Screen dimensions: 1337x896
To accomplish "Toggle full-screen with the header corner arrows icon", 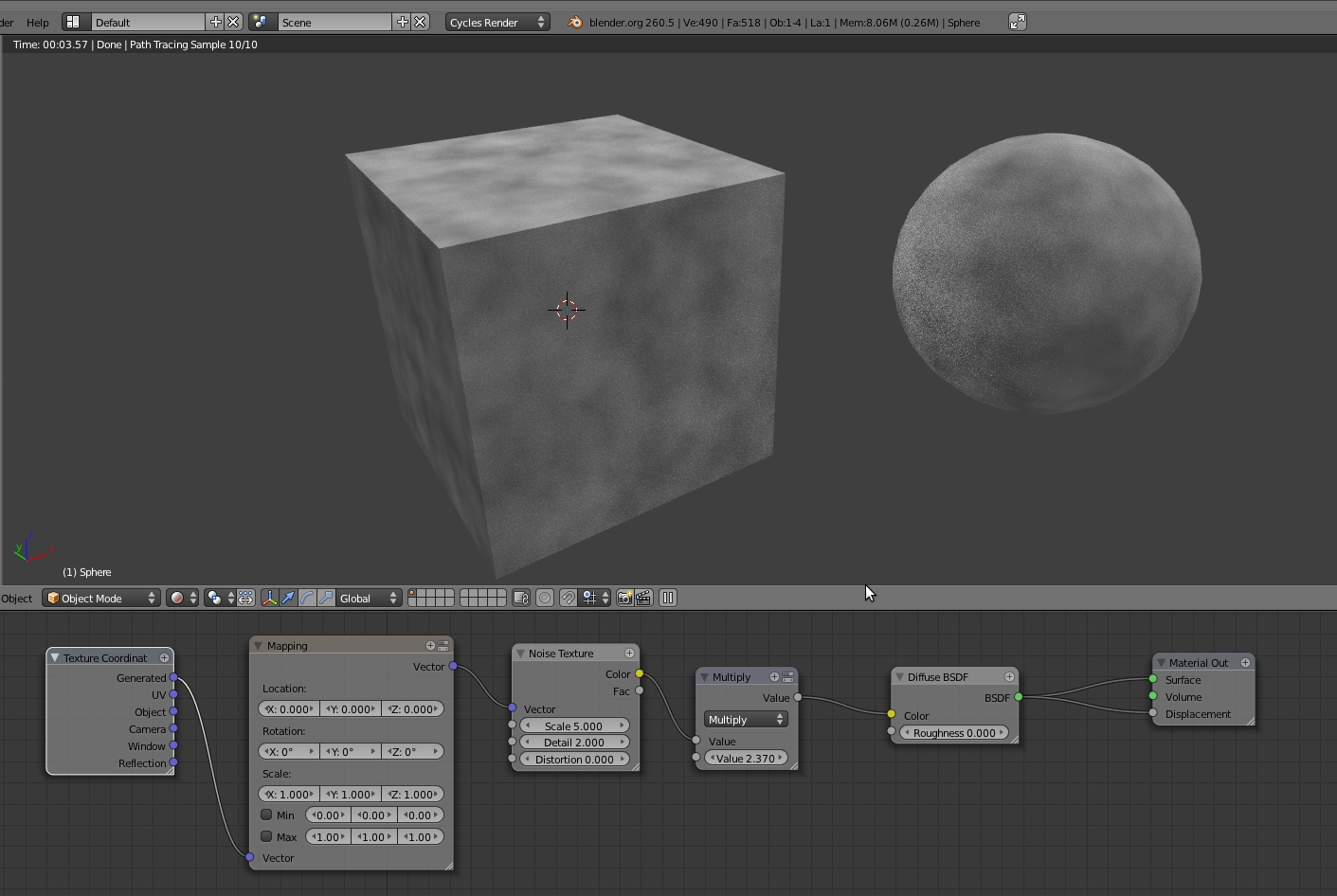I will tap(1017, 22).
